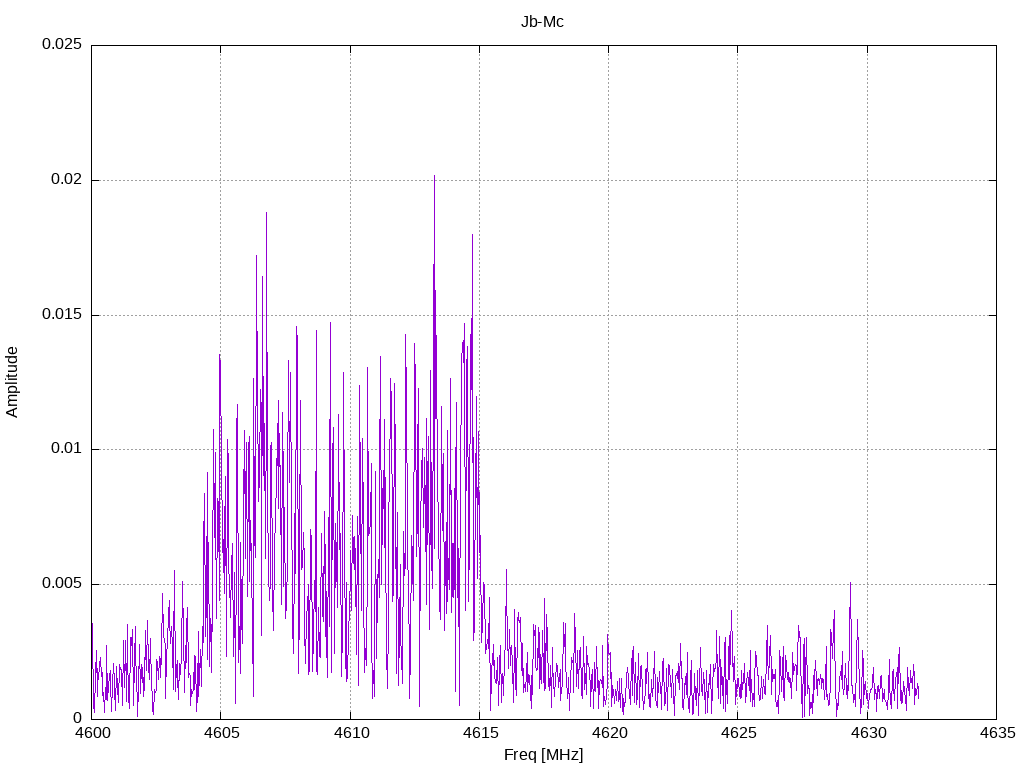The height and width of the screenshot is (768, 1024).
Task: Select the 4635 x-axis tick label
Action: pyautogui.click(x=996, y=733)
